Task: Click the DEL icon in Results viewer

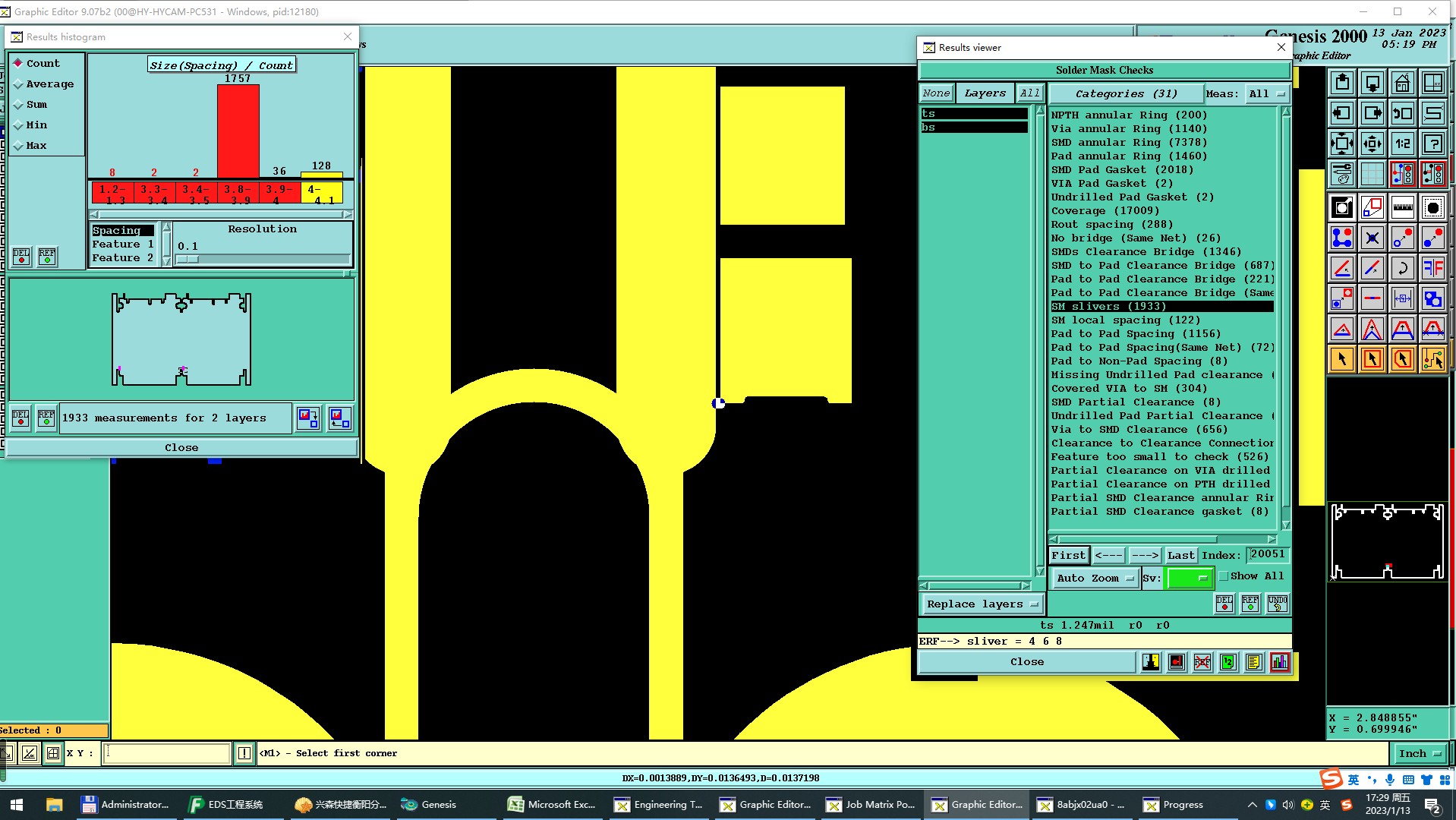Action: [x=1224, y=604]
